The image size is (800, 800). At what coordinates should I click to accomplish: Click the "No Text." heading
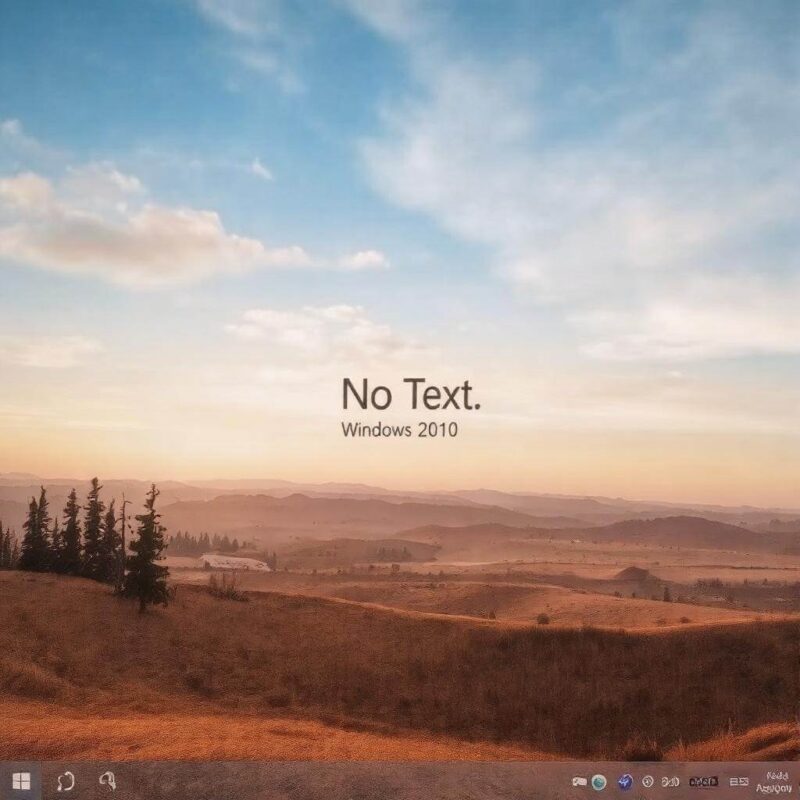click(x=410, y=395)
